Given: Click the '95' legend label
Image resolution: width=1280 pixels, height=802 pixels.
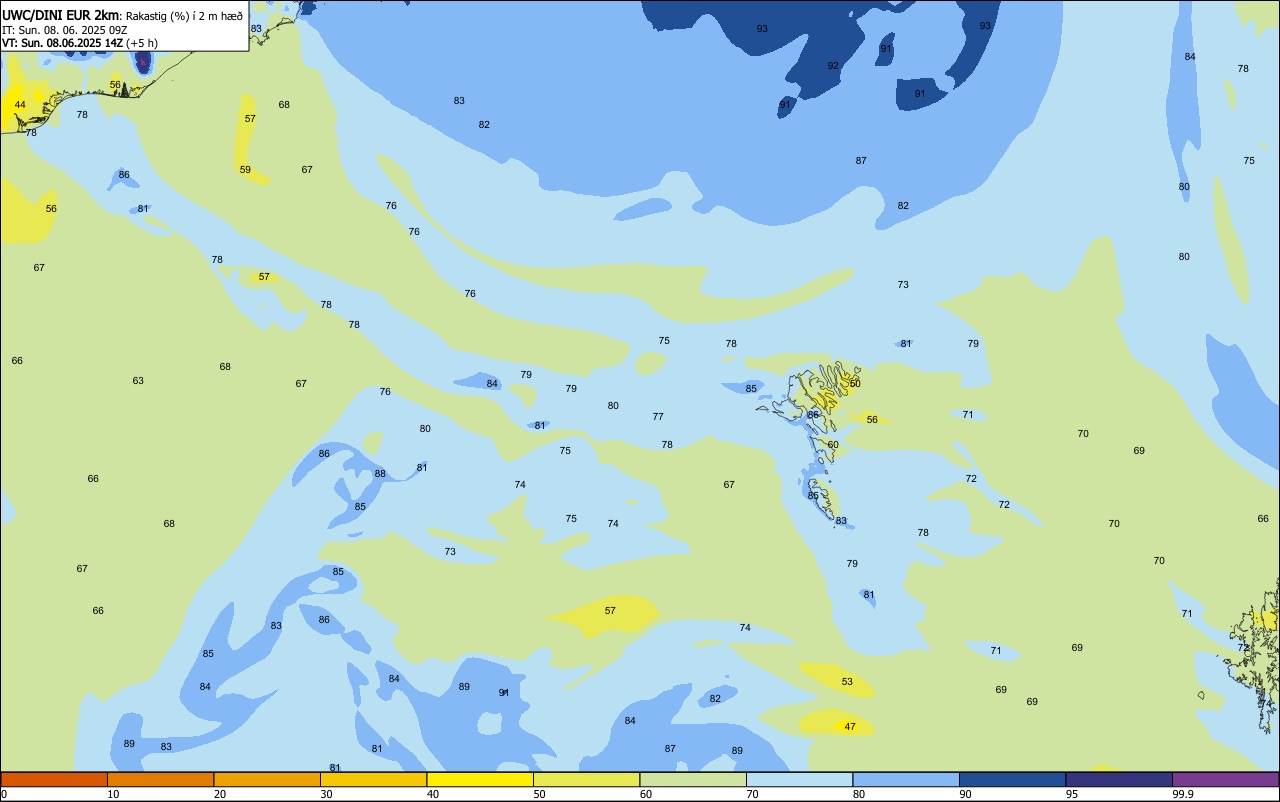Looking at the screenshot, I should pos(1072,794).
